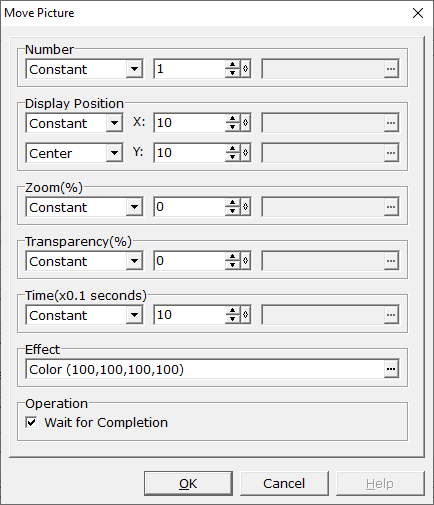This screenshot has height=505, width=434.
Task: Open the Transparency Constant dropdown
Action: click(x=134, y=261)
